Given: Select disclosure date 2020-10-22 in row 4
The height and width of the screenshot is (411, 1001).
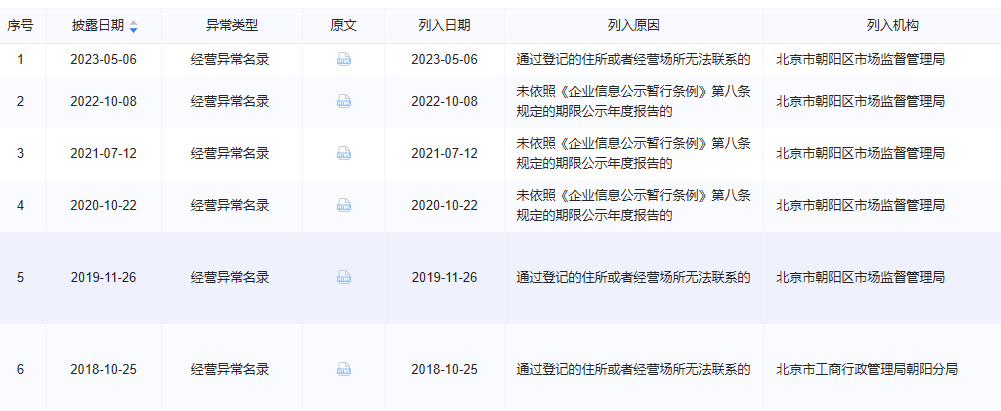Looking at the screenshot, I should click(x=103, y=206).
